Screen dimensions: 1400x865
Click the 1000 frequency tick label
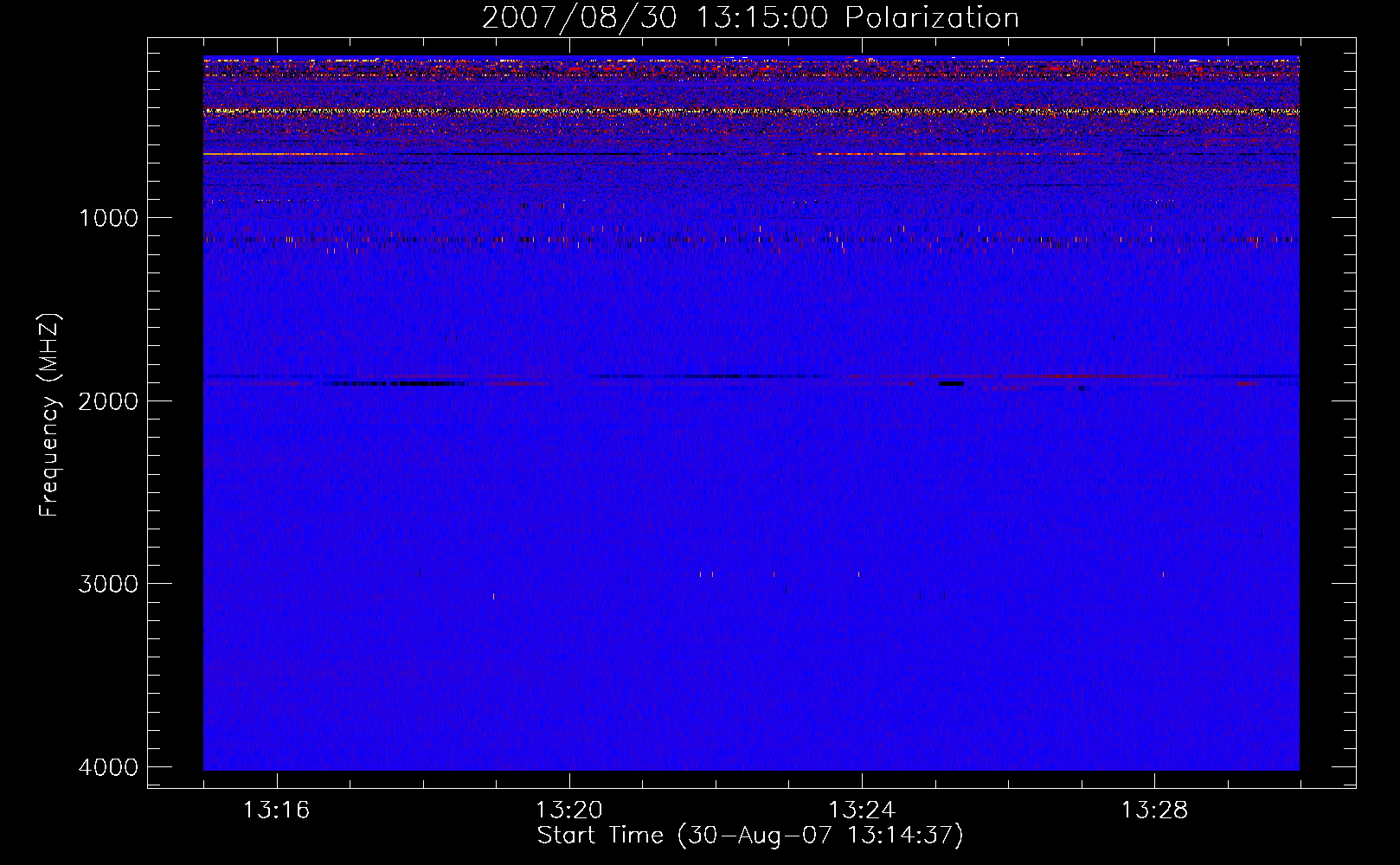(x=108, y=217)
